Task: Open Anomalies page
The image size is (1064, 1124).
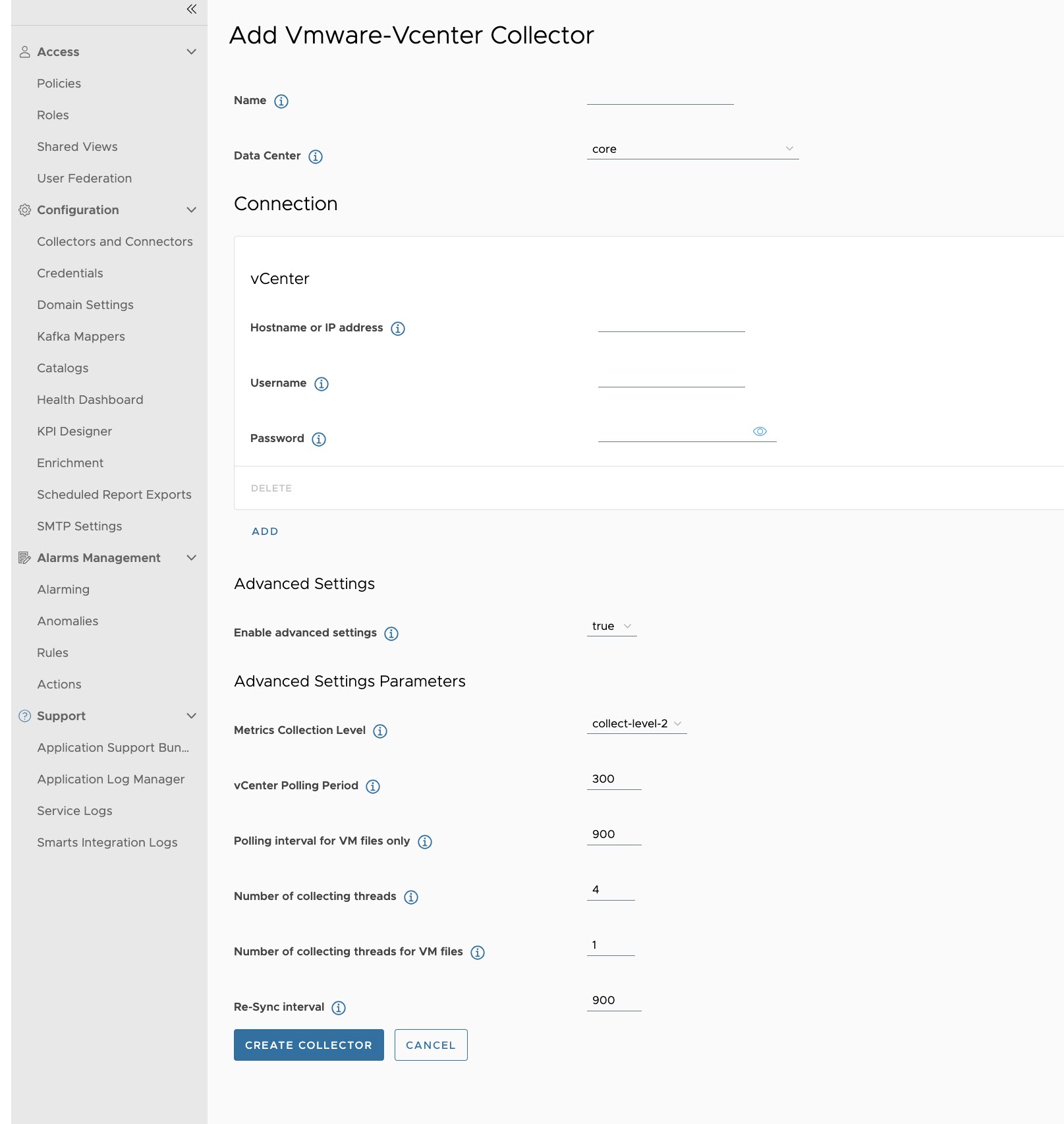Action: 68,621
